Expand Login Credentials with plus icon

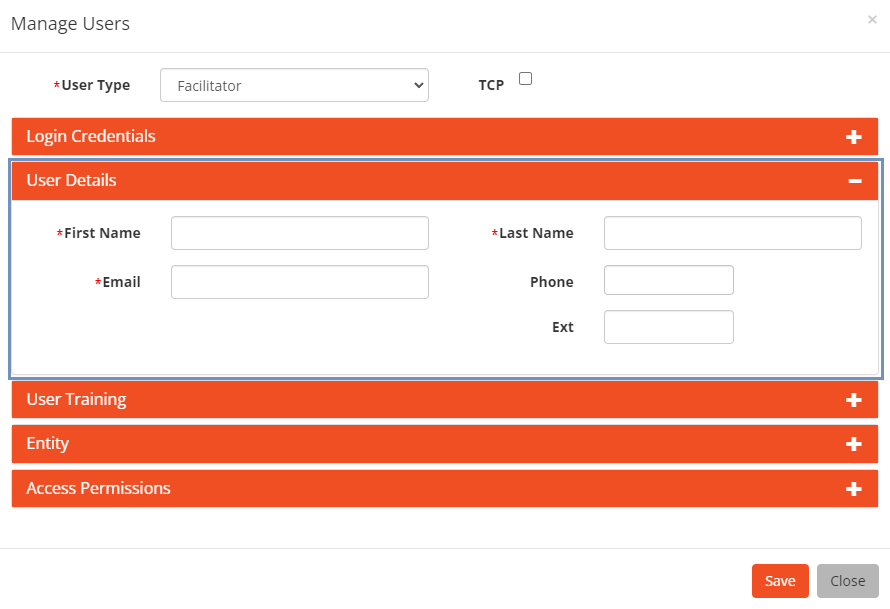pos(854,137)
